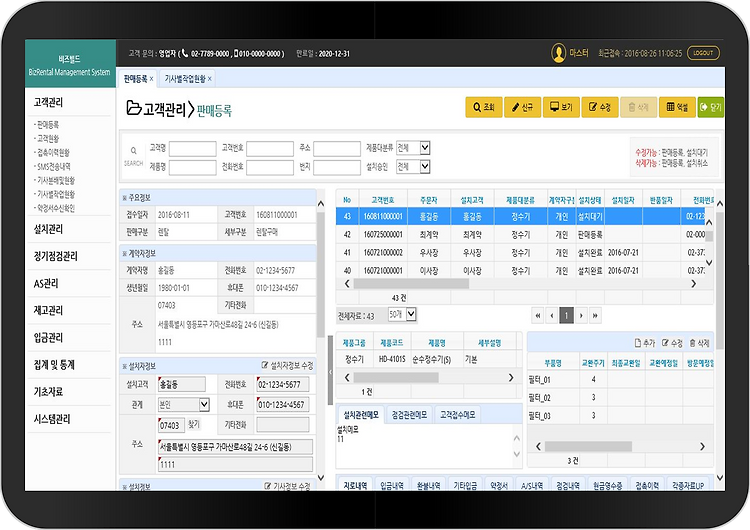
Task: Click the 기사정보 수정 edit icon
Action: point(267,486)
